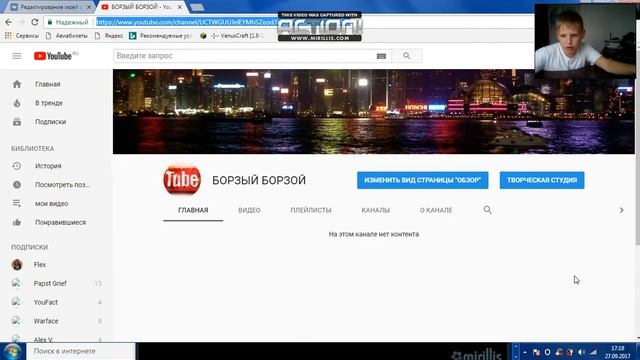Viewport: 640px width, 360px height.
Task: Open Понравившиеся sidebar link
Action: [60, 222]
